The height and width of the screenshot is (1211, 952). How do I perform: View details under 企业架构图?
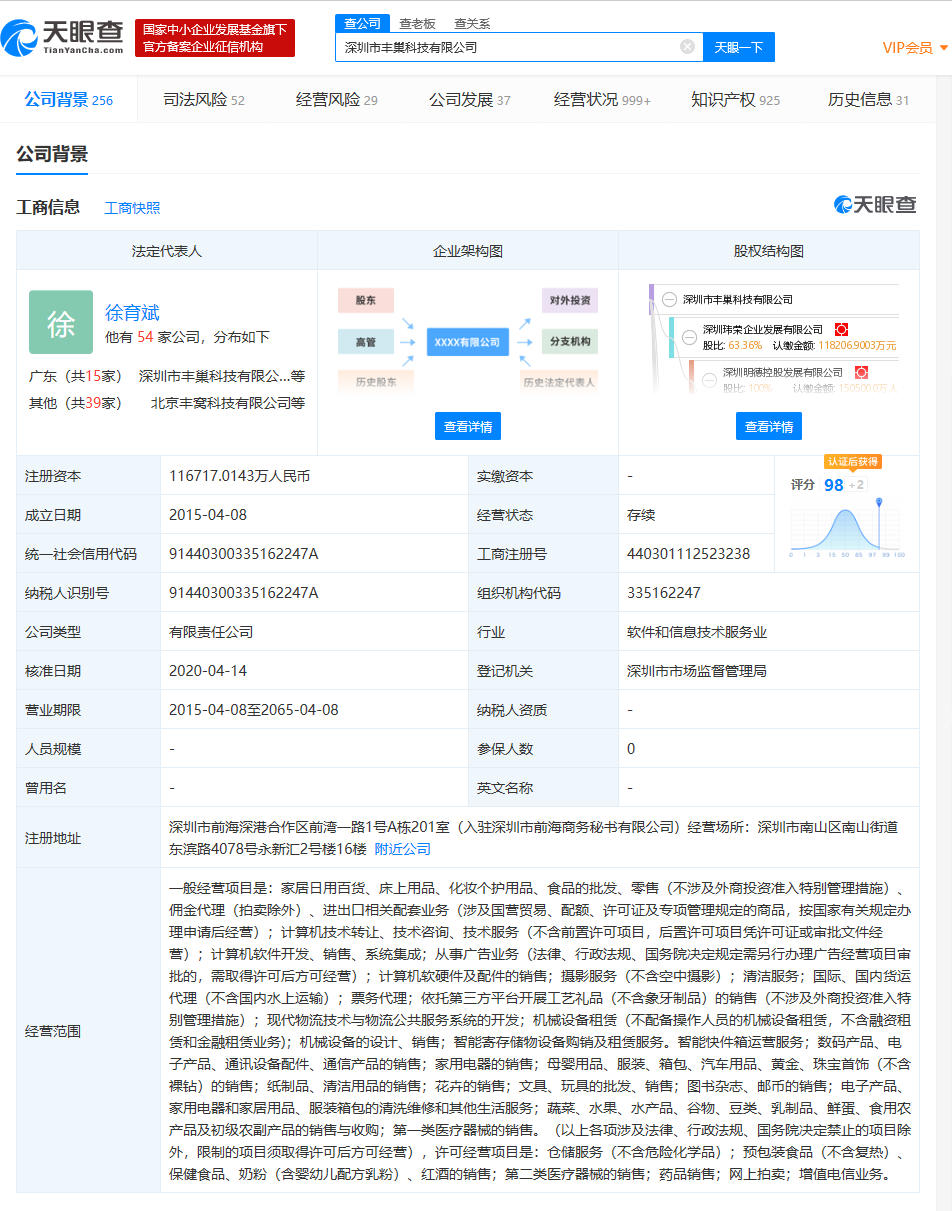coord(467,426)
